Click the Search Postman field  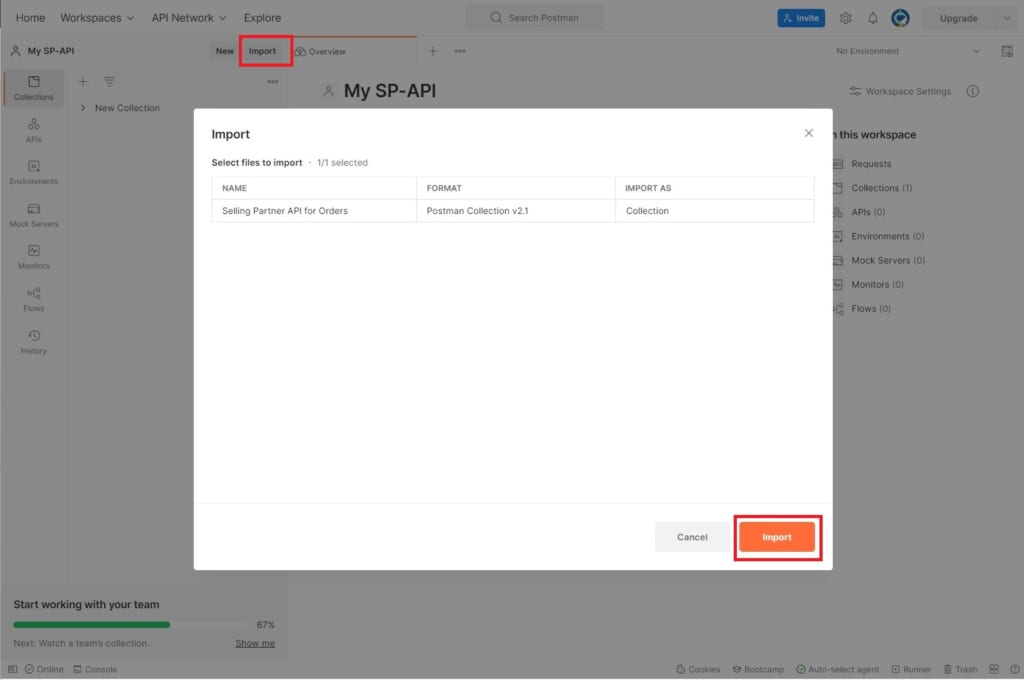tap(534, 18)
